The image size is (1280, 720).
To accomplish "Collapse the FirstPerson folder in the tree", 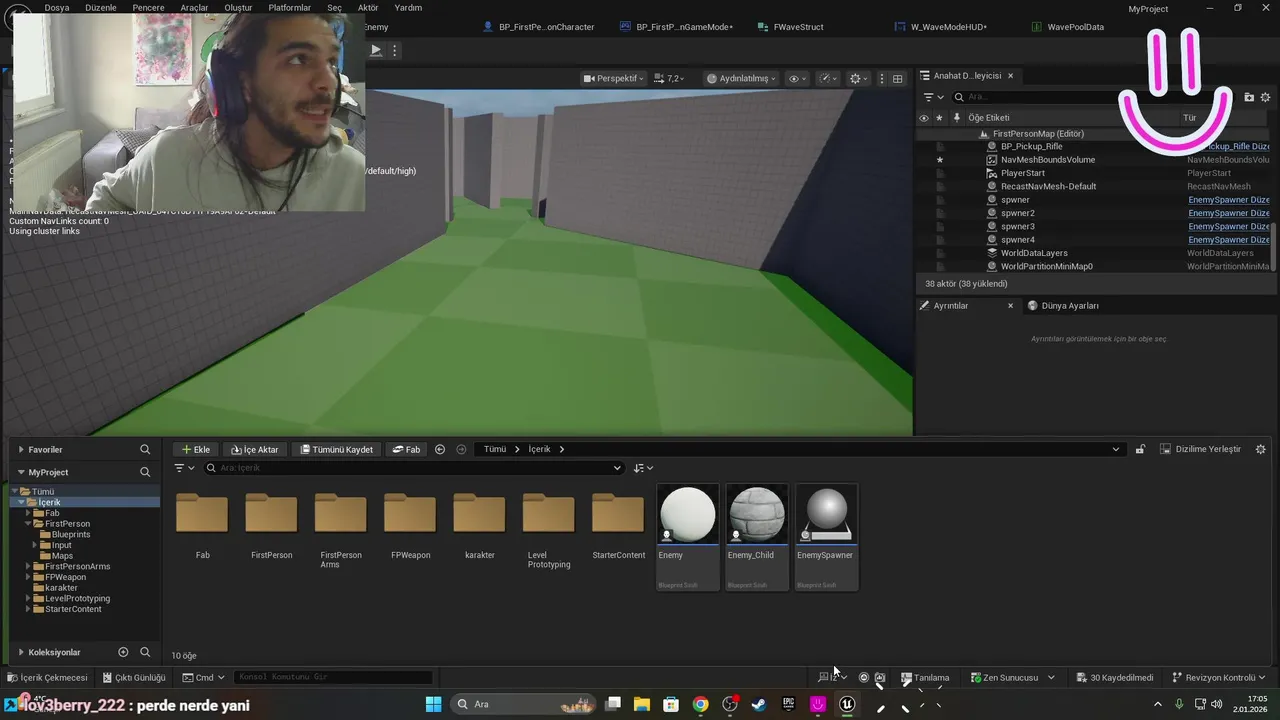I will pos(29,524).
